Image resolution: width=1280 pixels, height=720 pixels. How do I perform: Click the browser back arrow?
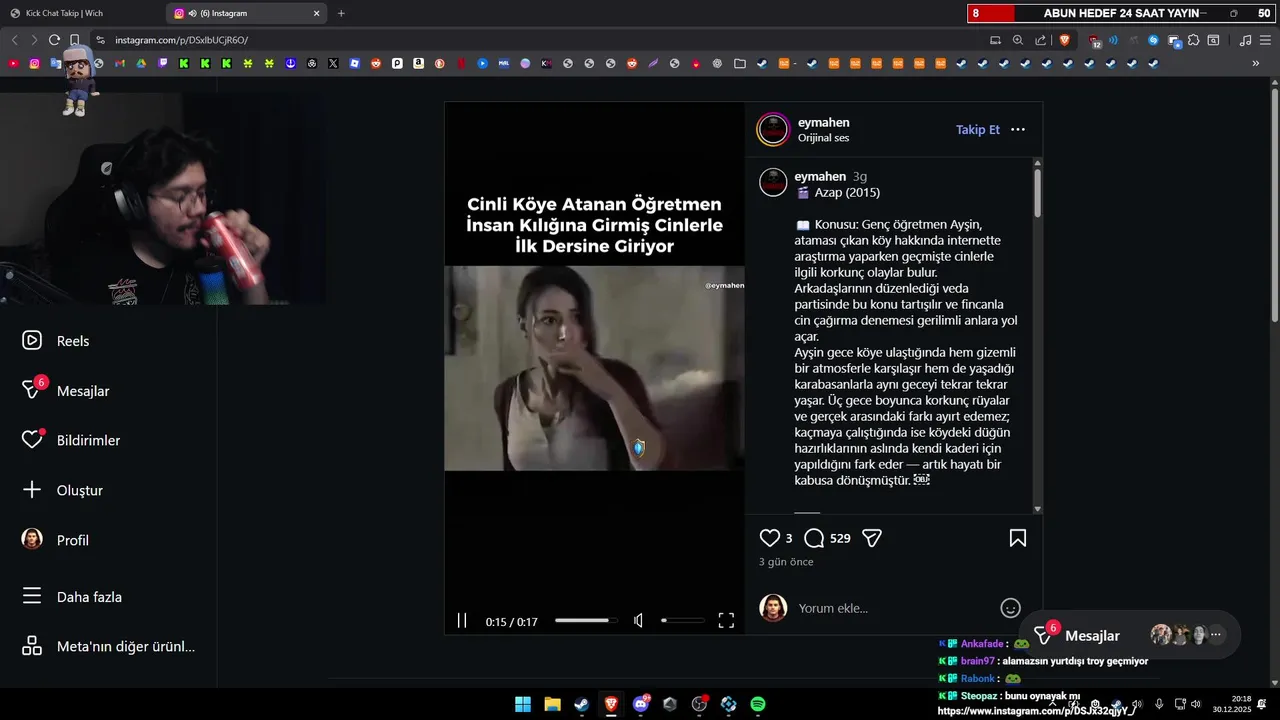(x=14, y=40)
